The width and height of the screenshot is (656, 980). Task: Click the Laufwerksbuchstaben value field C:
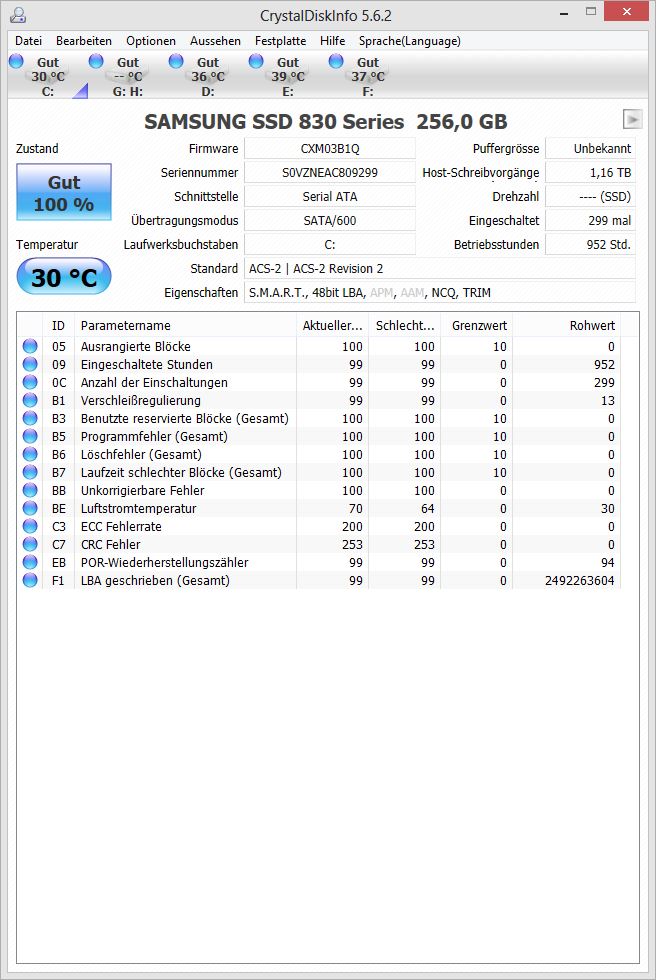pyautogui.click(x=330, y=244)
